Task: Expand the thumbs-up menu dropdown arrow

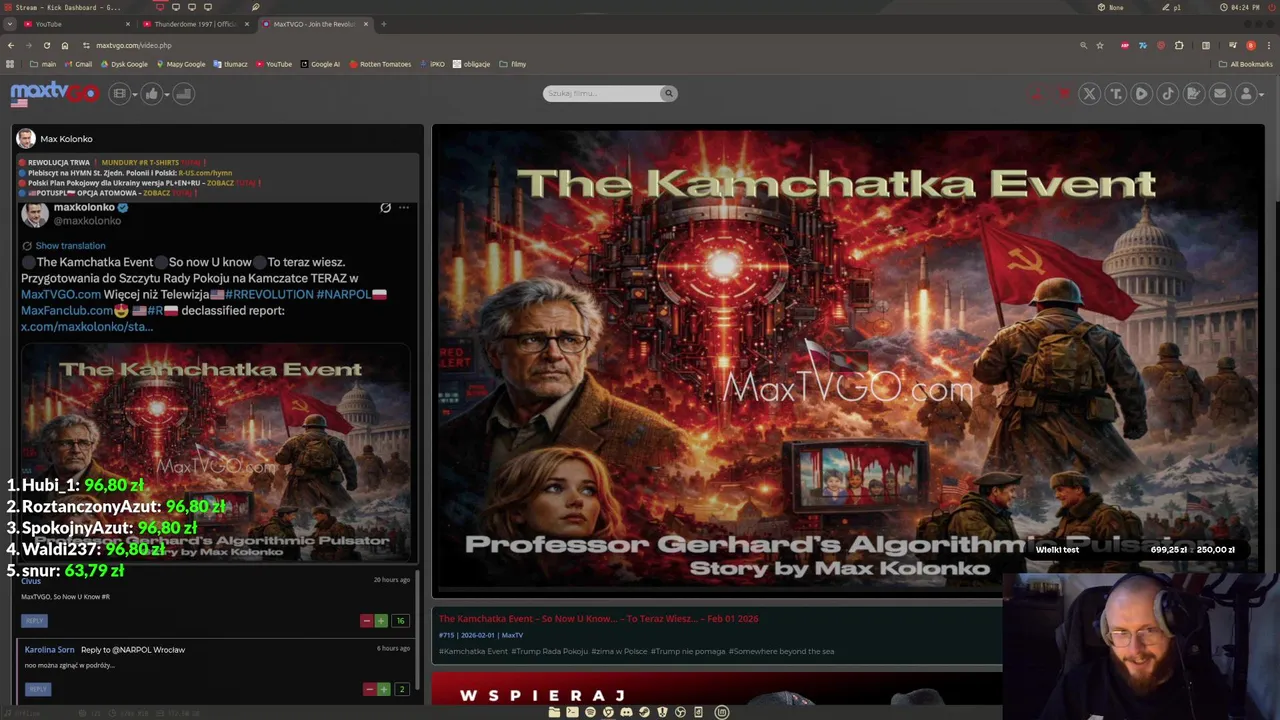Action: (167, 94)
